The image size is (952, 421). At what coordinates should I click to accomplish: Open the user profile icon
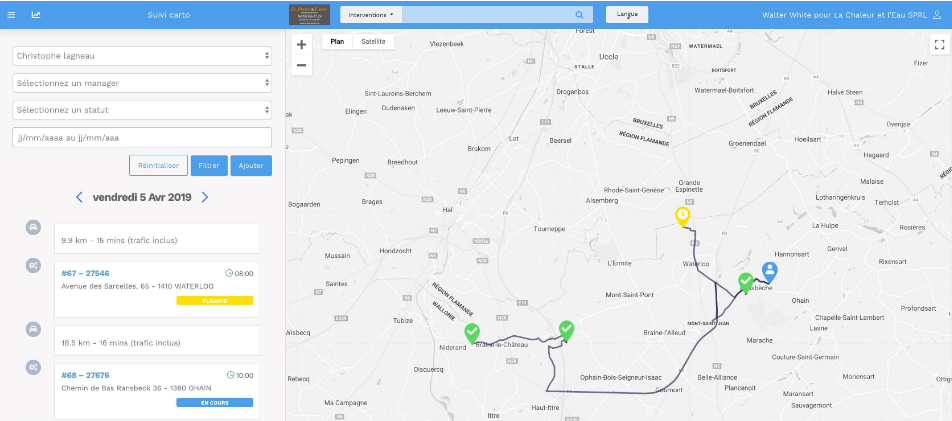pyautogui.click(x=937, y=15)
